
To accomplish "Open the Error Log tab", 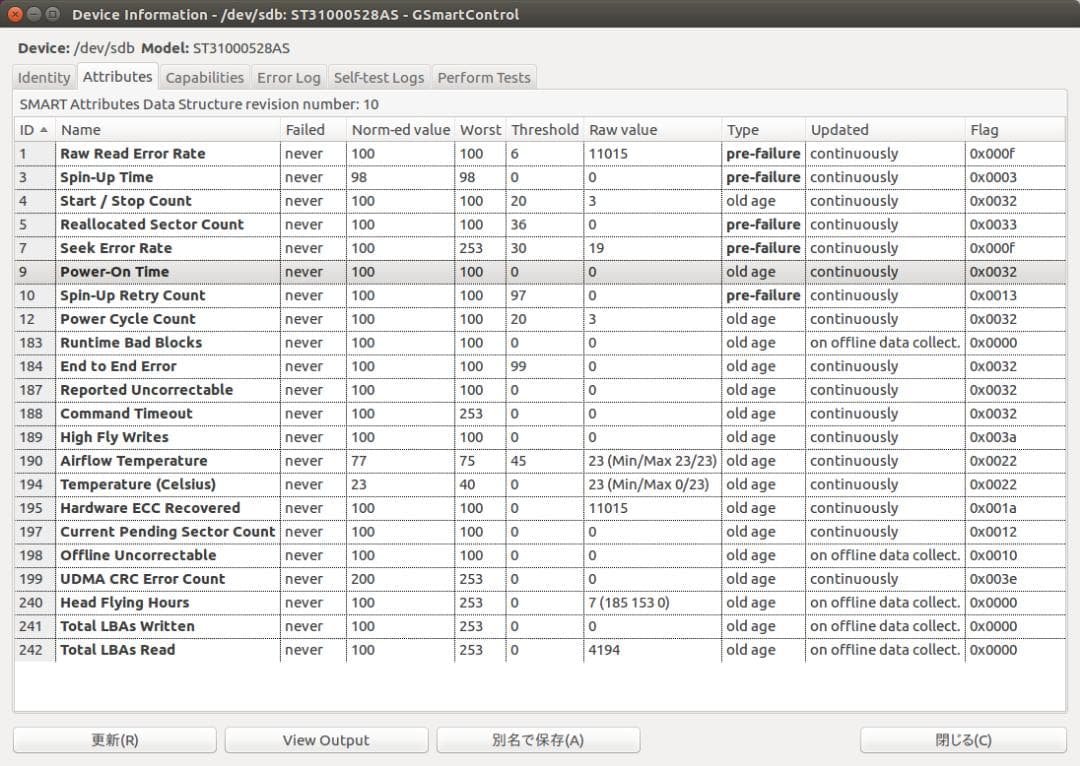I will (288, 78).
